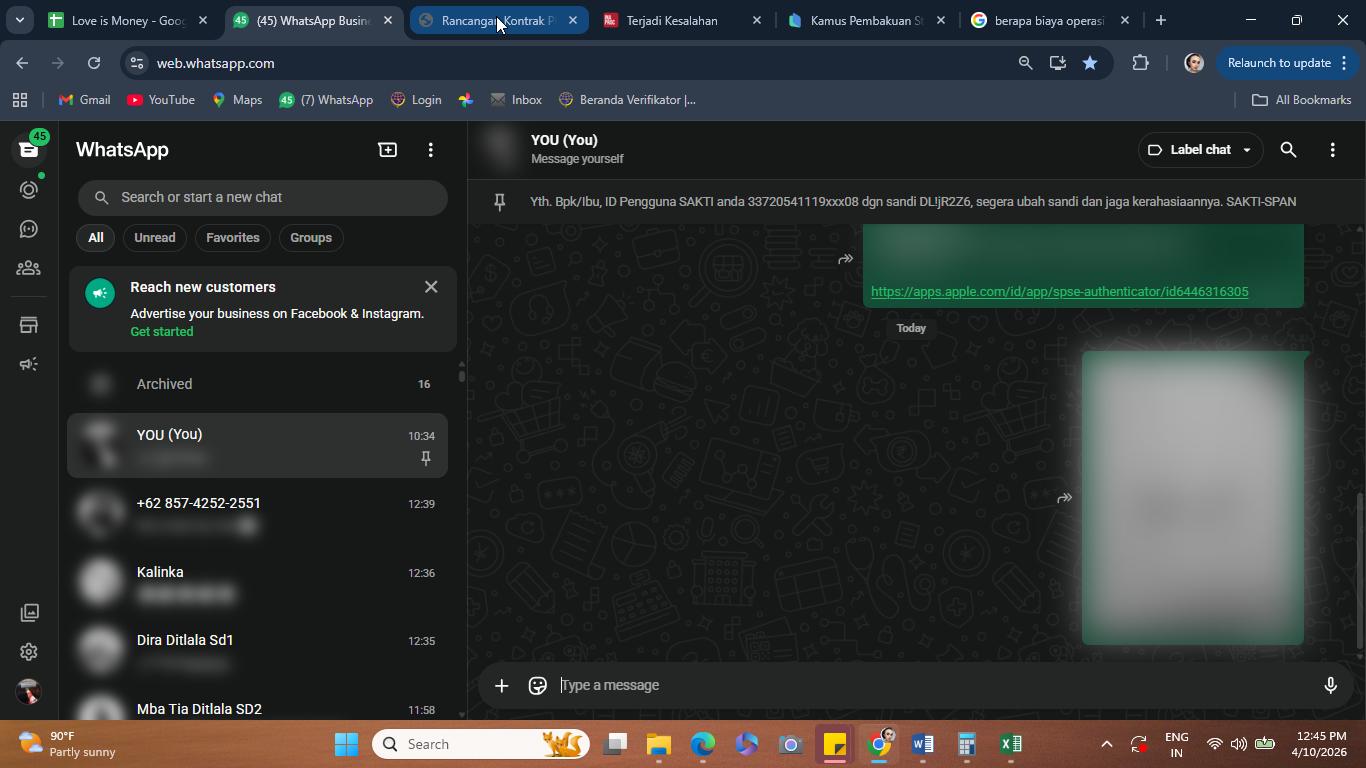Viewport: 1366px width, 768px height.
Task: Open the conversation menu (three dots)
Action: [1332, 150]
